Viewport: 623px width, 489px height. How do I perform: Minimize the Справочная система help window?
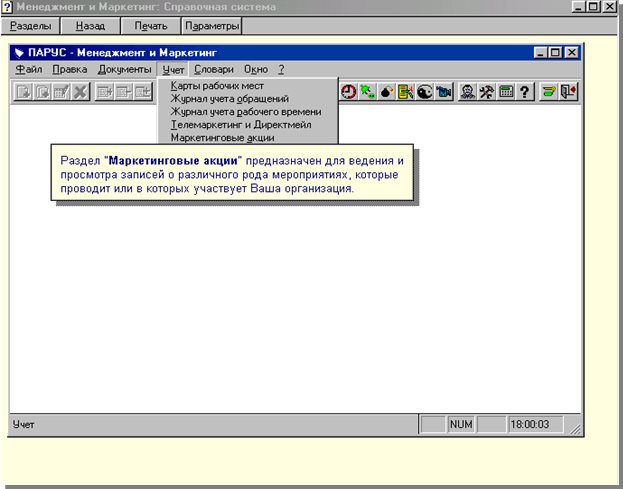[x=579, y=6]
